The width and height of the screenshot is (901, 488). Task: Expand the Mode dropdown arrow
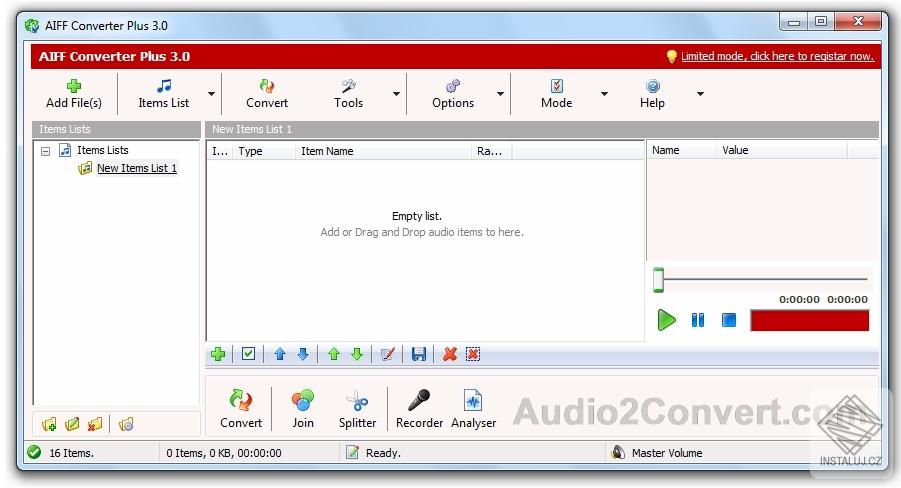604,94
